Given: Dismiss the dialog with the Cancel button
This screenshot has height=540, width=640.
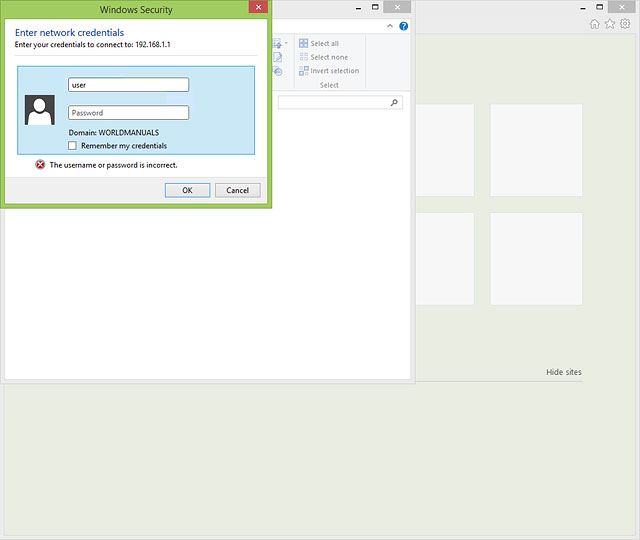Looking at the screenshot, I should pyautogui.click(x=238, y=190).
